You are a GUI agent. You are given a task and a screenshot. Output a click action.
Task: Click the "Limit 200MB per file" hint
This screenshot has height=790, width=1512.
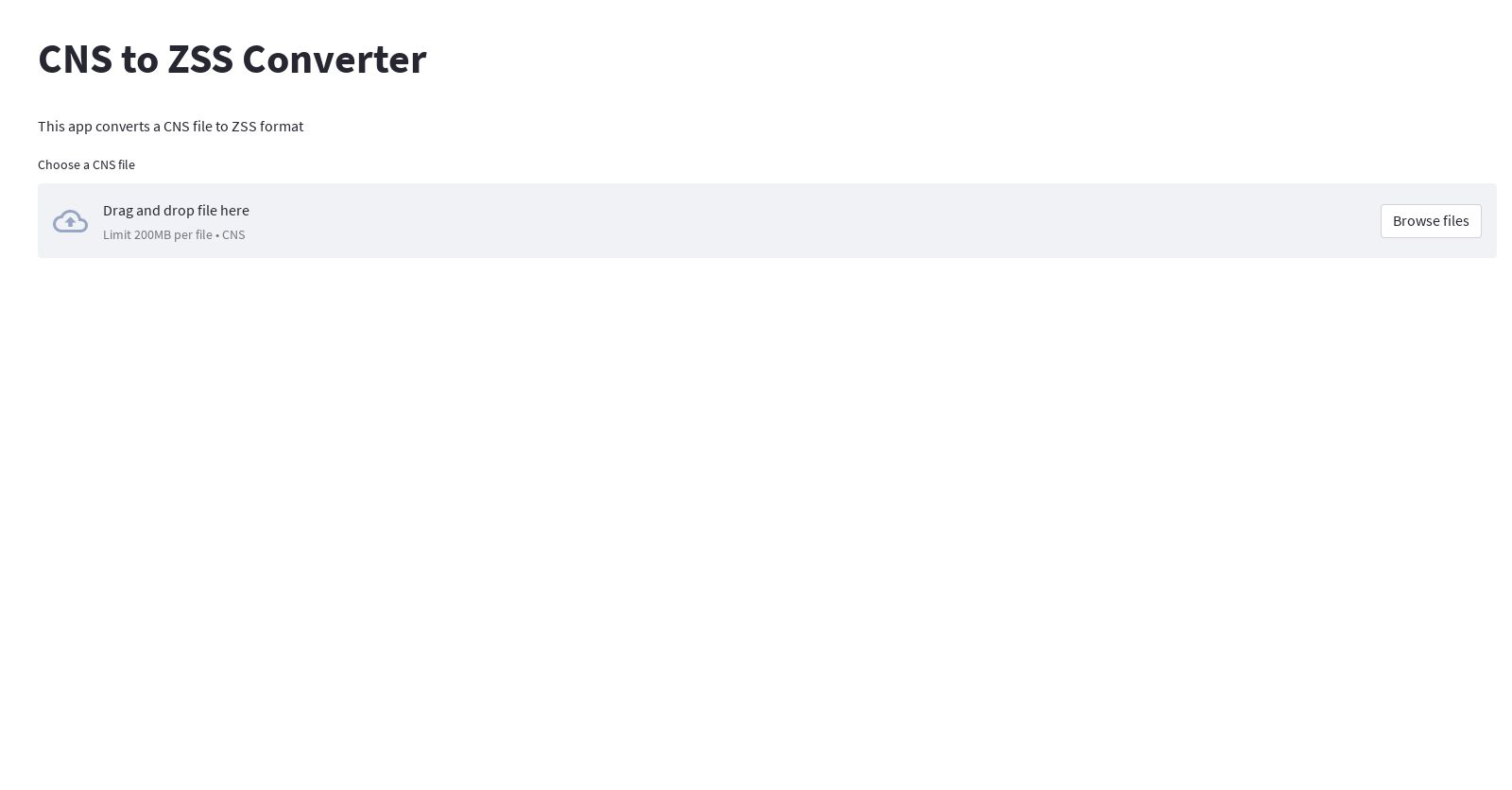click(158, 235)
